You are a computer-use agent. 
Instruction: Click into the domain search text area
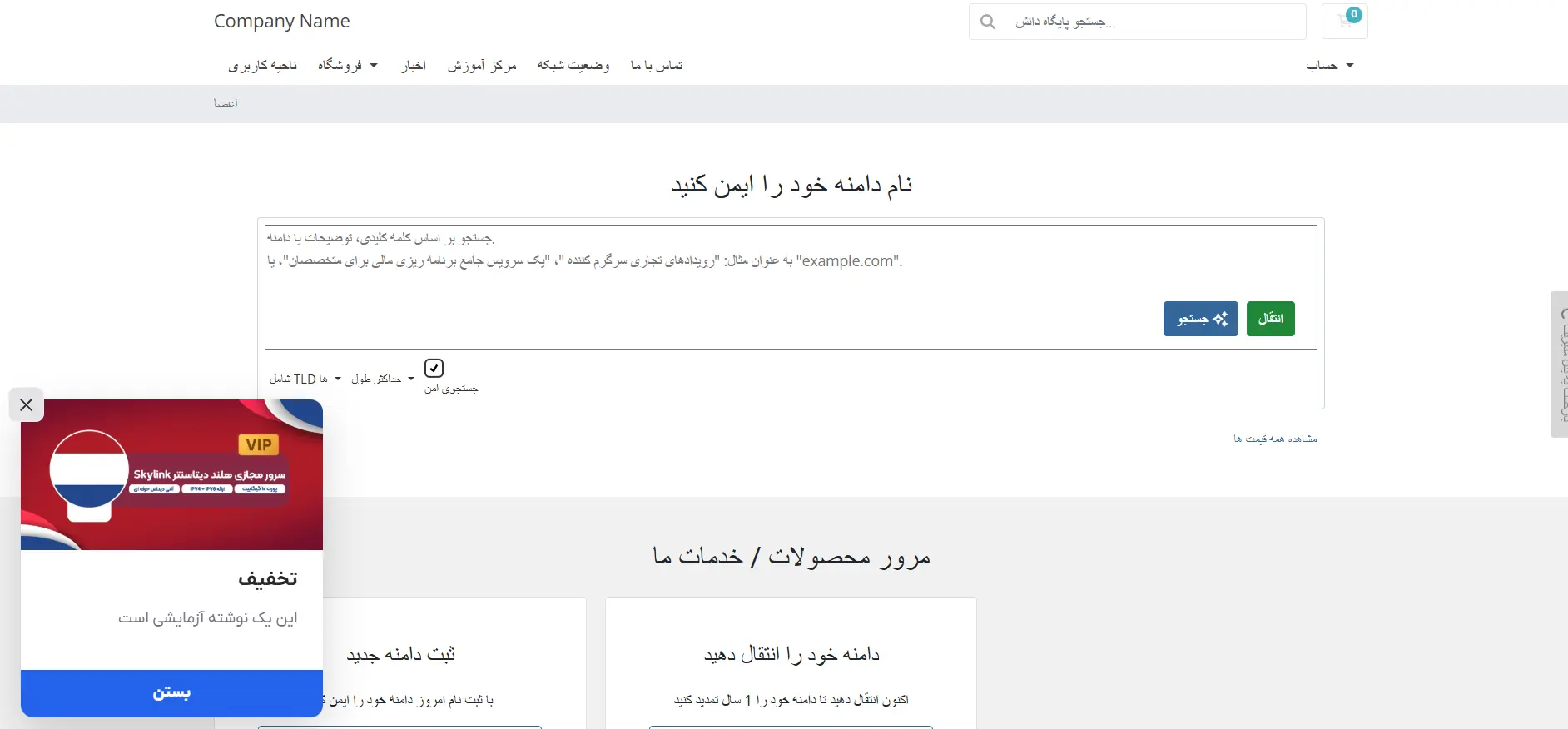[x=791, y=287]
